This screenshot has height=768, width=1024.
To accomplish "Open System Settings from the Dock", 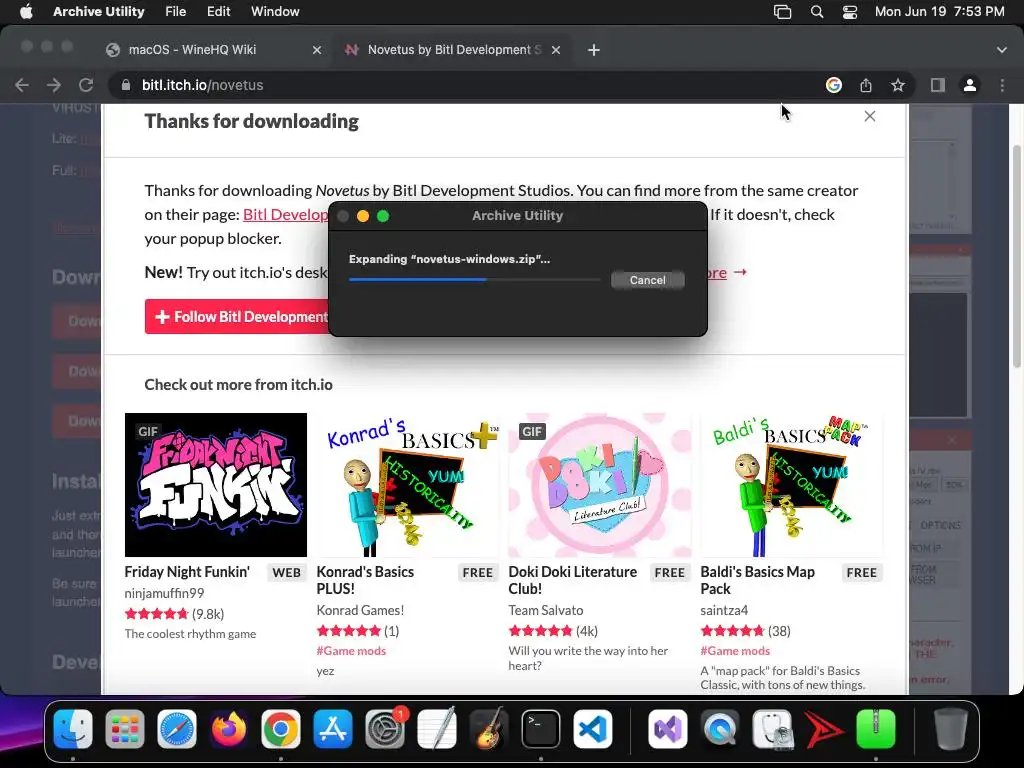I will [x=385, y=729].
